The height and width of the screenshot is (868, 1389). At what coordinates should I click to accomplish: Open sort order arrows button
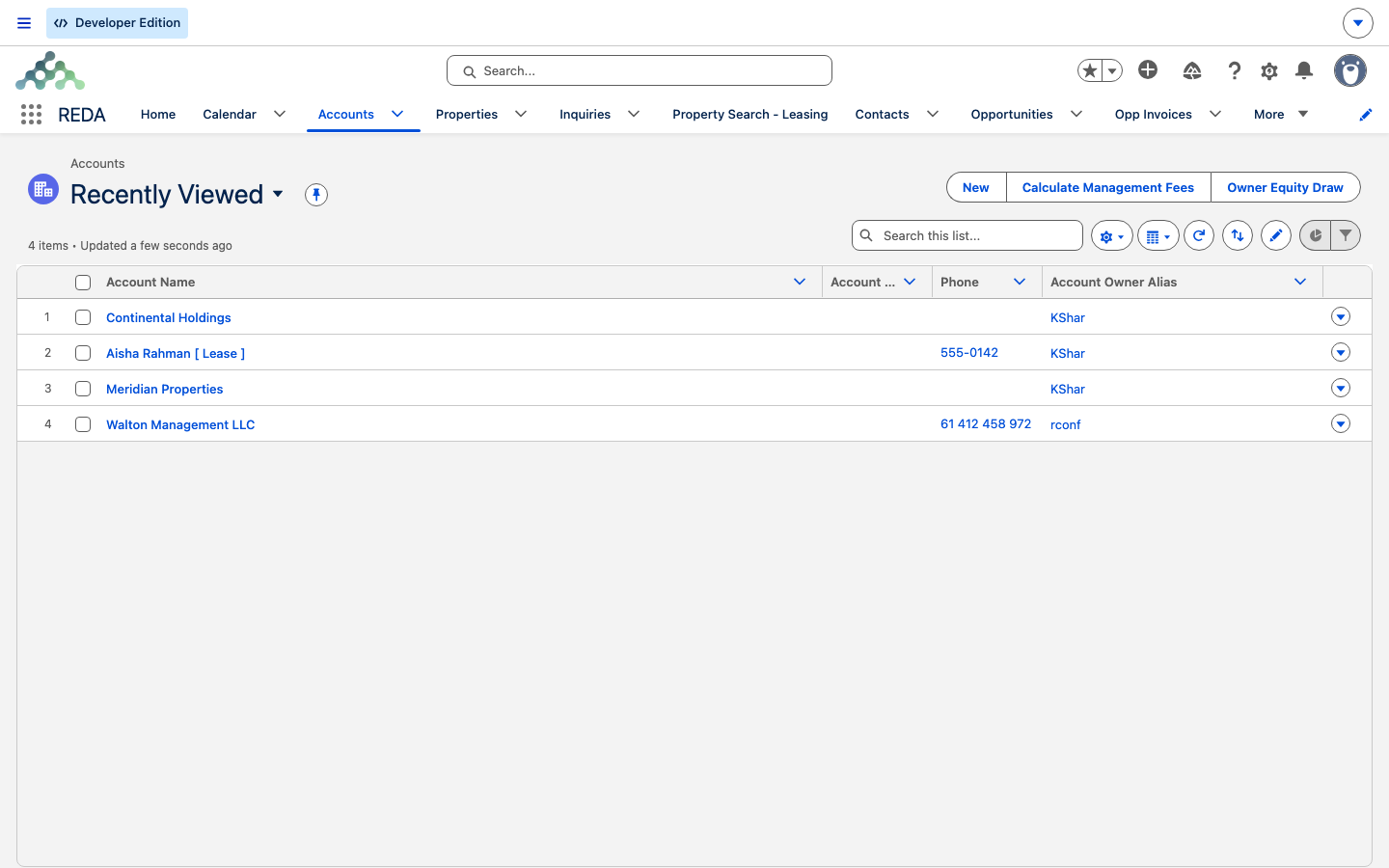[1238, 235]
